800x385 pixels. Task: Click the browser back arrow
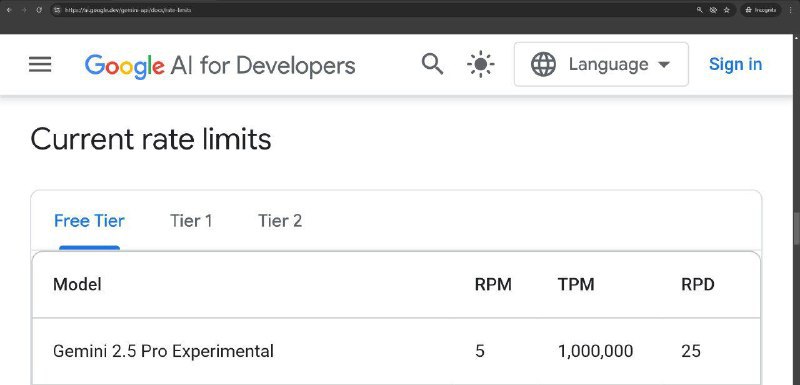point(9,10)
